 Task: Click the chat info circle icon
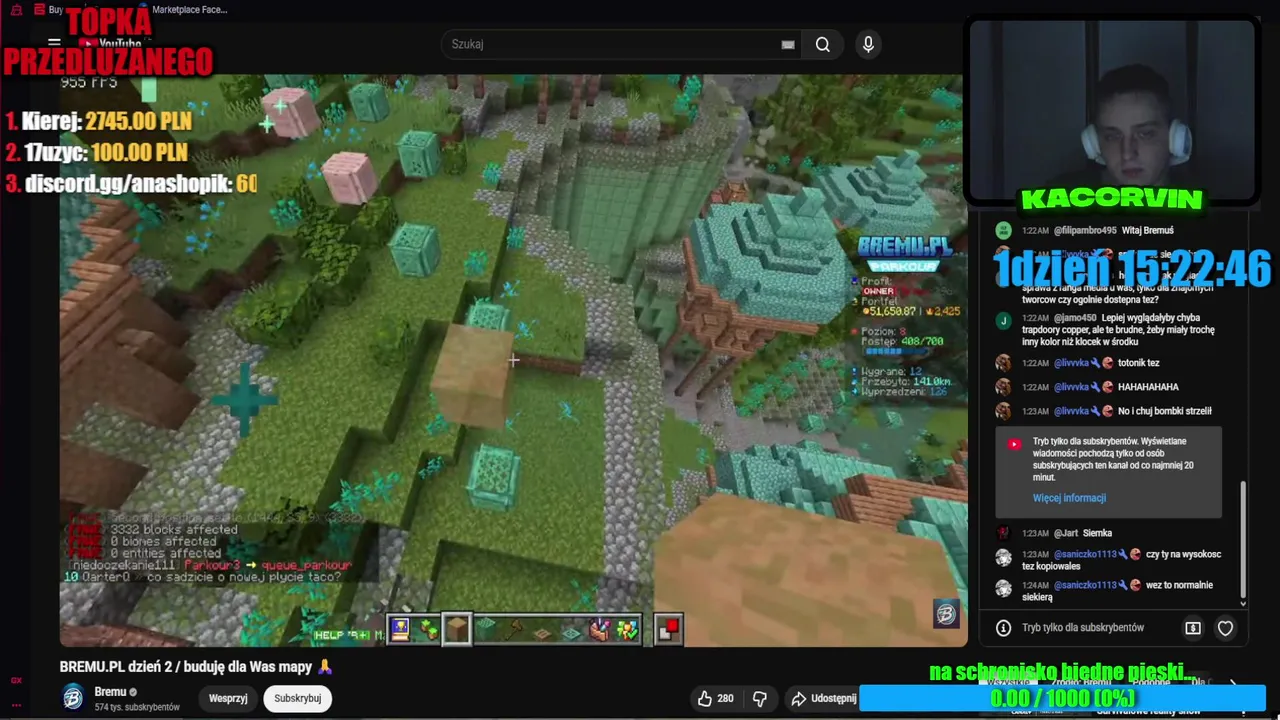point(1003,628)
